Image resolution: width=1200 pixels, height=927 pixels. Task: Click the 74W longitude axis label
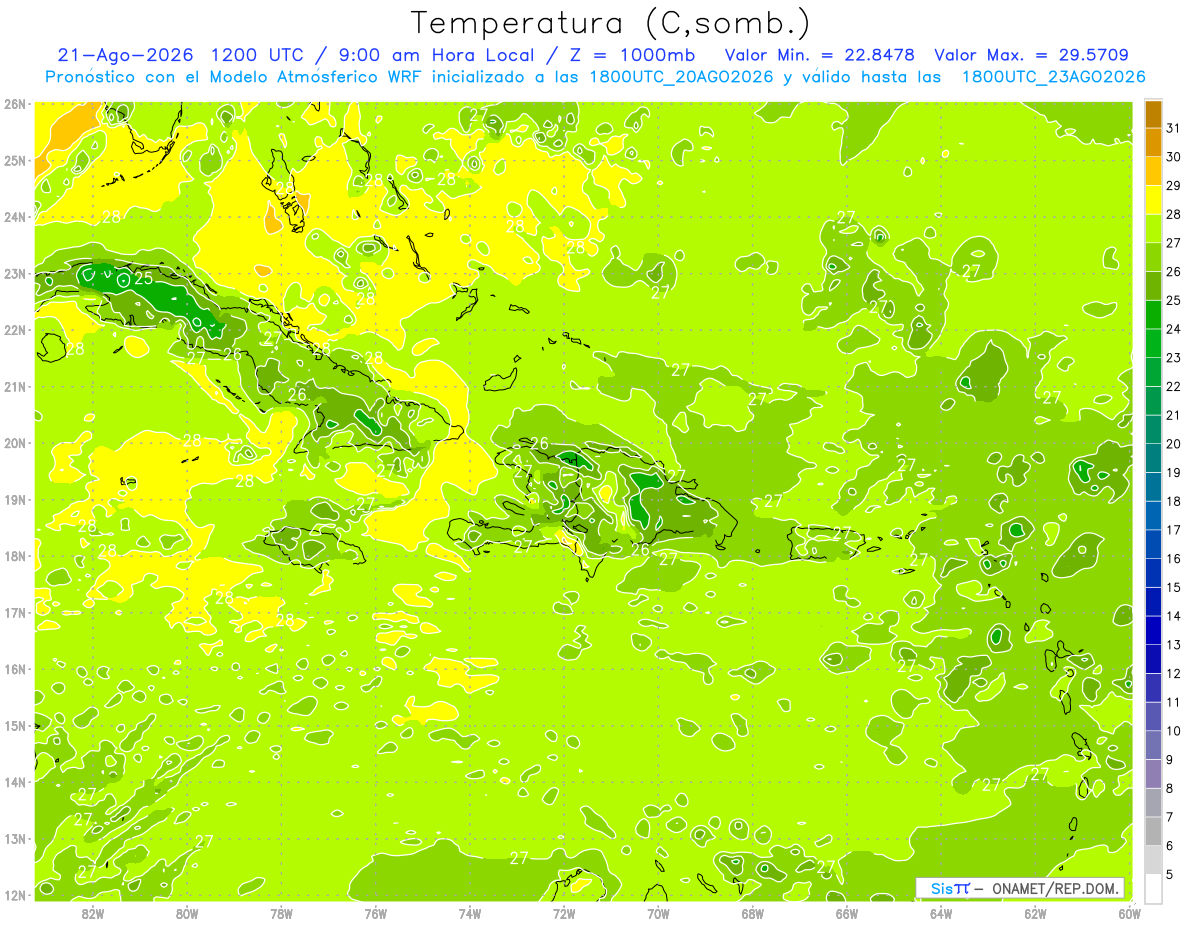(x=470, y=913)
